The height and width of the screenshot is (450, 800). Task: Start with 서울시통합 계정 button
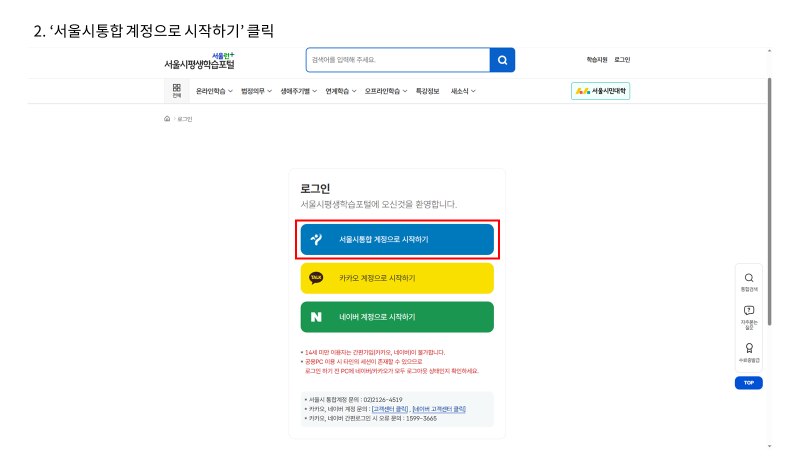(x=397, y=239)
